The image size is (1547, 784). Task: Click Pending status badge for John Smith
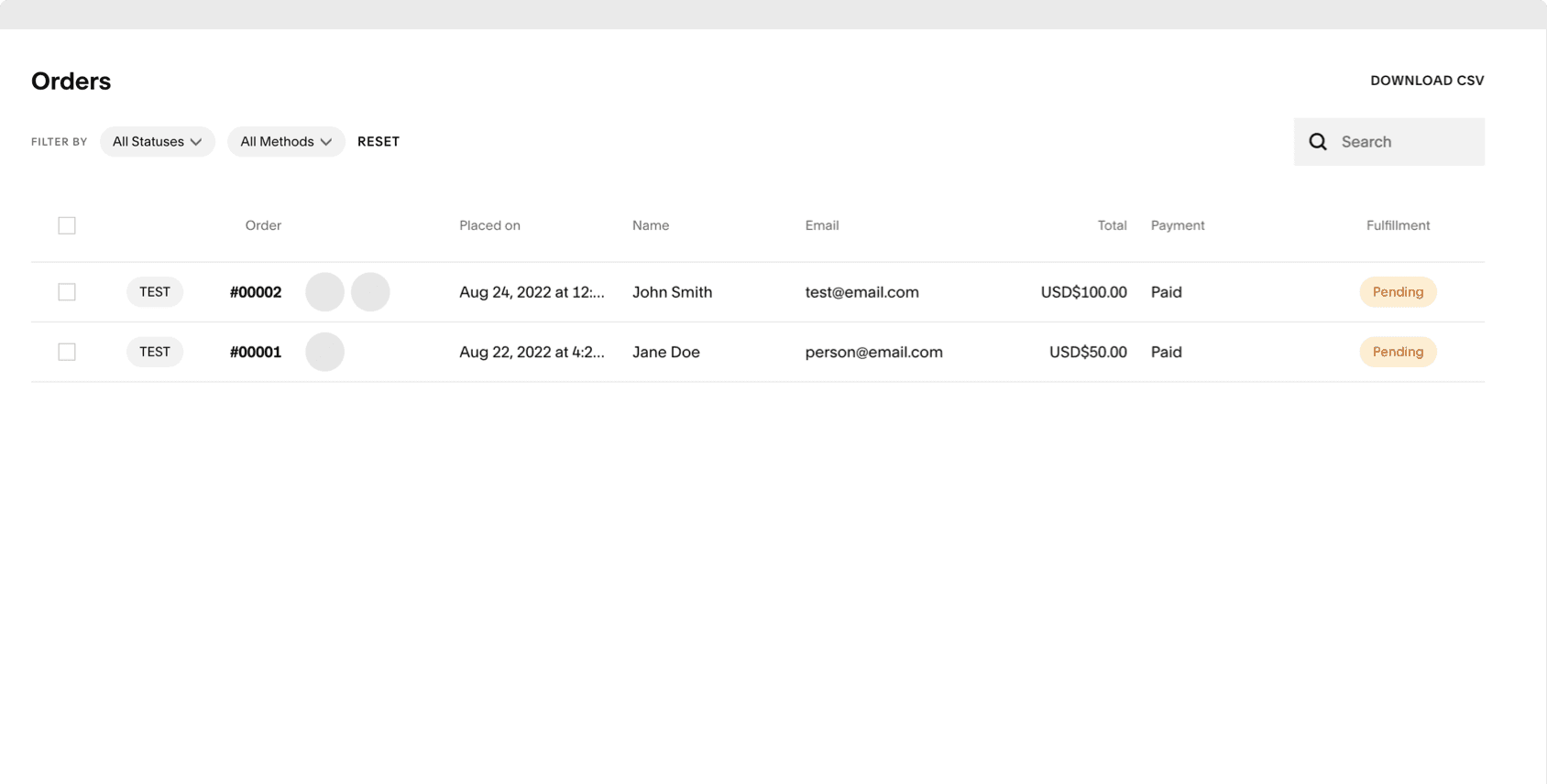click(1398, 292)
